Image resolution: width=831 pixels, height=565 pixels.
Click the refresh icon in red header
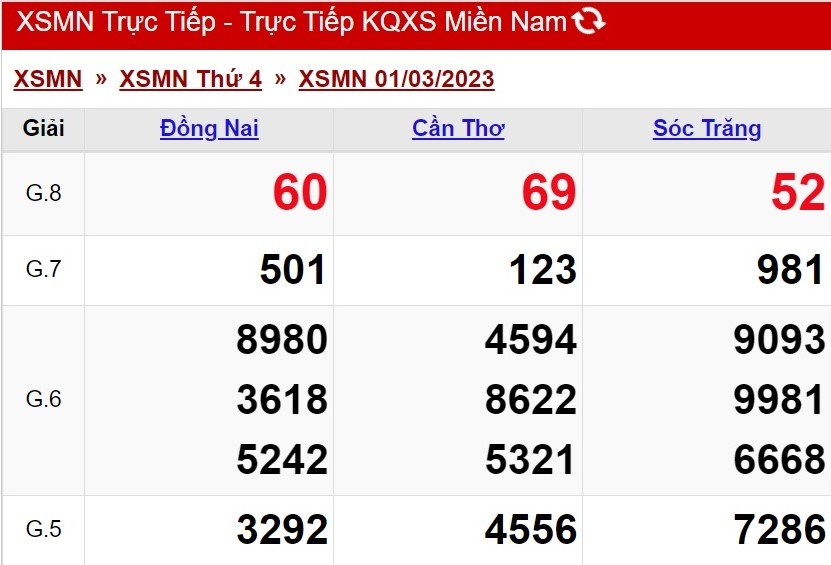point(588,21)
